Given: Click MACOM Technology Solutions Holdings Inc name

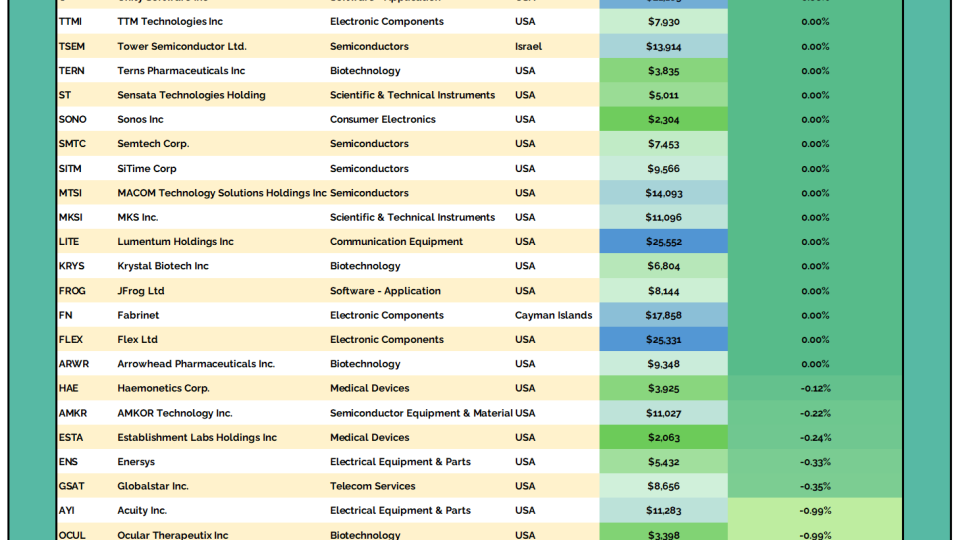Looking at the screenshot, I should [x=221, y=193].
